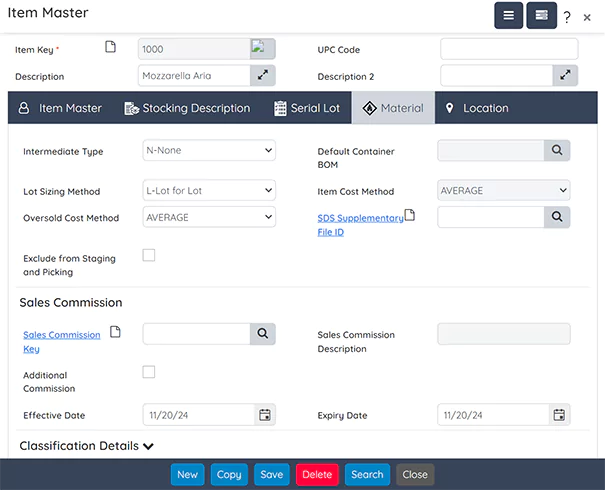Open the Expiry Date calendar picker
Viewport: 605px width, 490px height.
point(558,415)
